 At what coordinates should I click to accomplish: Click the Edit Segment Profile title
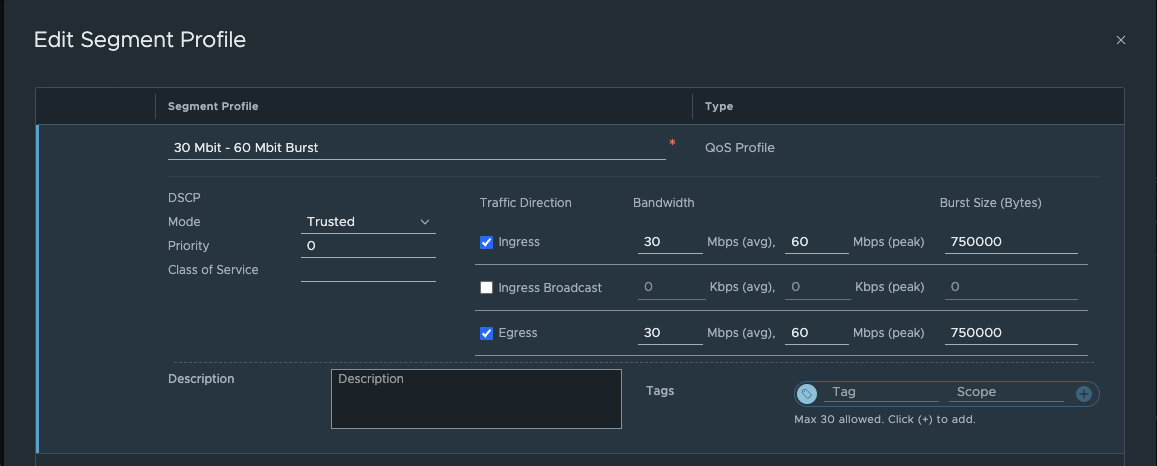tap(139, 40)
